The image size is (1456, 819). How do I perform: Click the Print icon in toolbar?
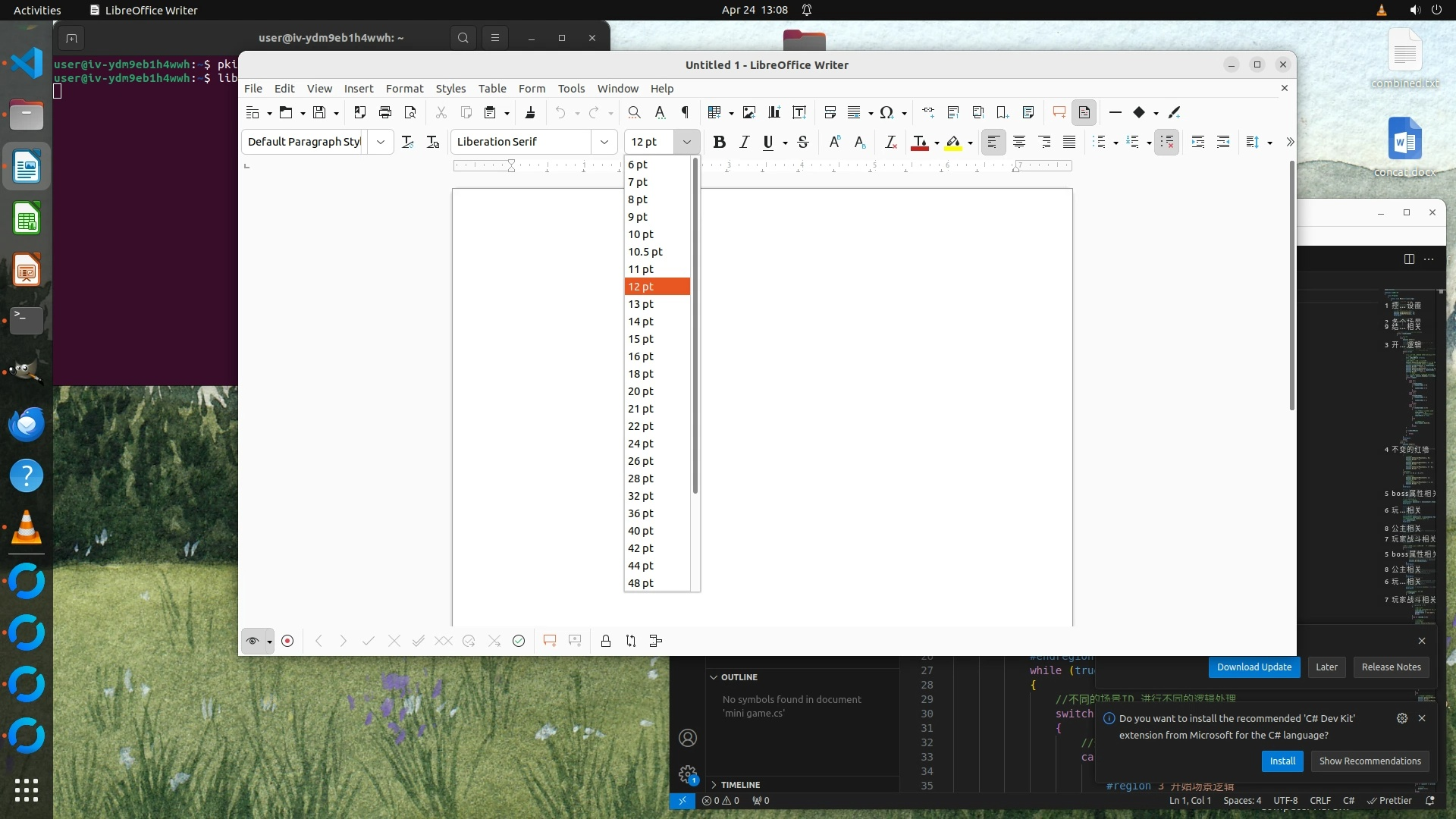click(x=385, y=112)
